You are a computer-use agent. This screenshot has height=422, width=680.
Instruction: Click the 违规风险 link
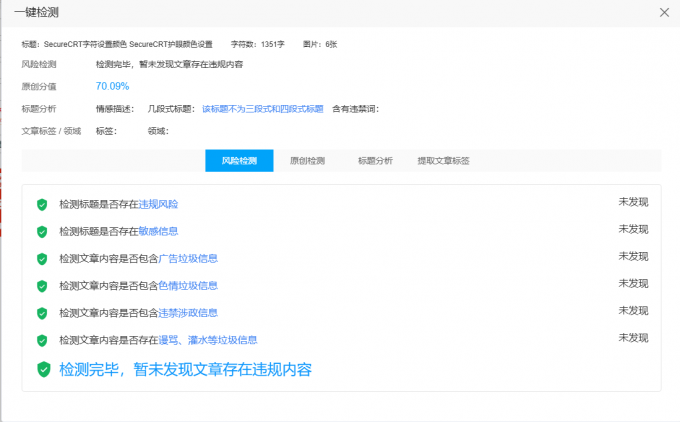158,204
